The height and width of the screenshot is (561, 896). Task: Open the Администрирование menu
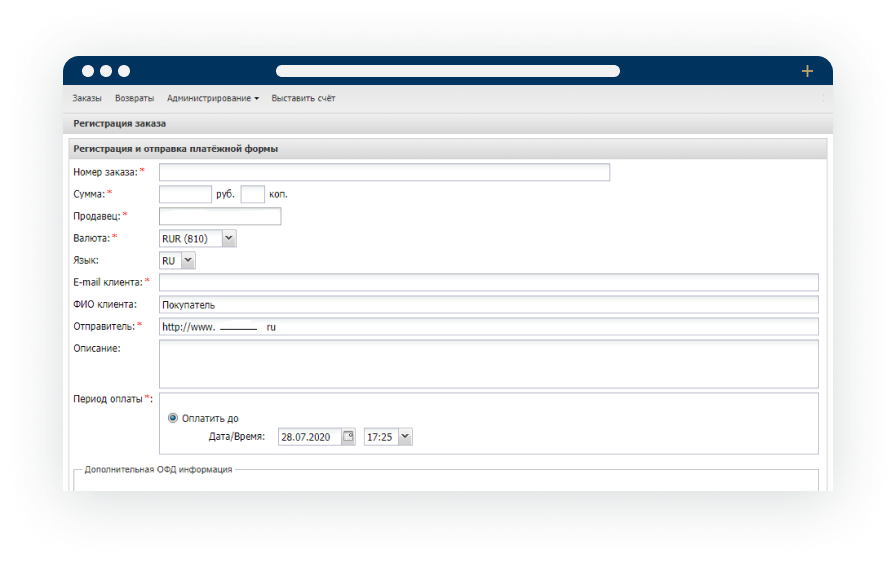[x=213, y=99]
